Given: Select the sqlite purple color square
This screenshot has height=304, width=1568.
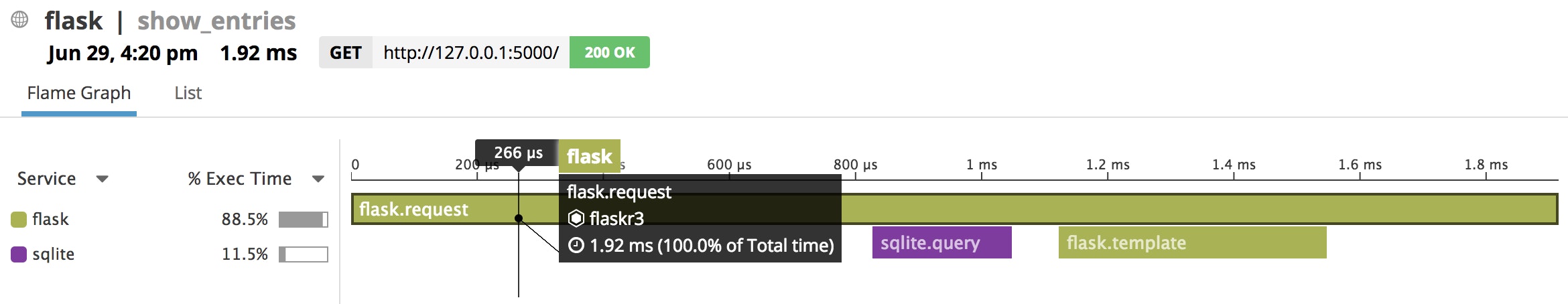Looking at the screenshot, I should coord(19,254).
